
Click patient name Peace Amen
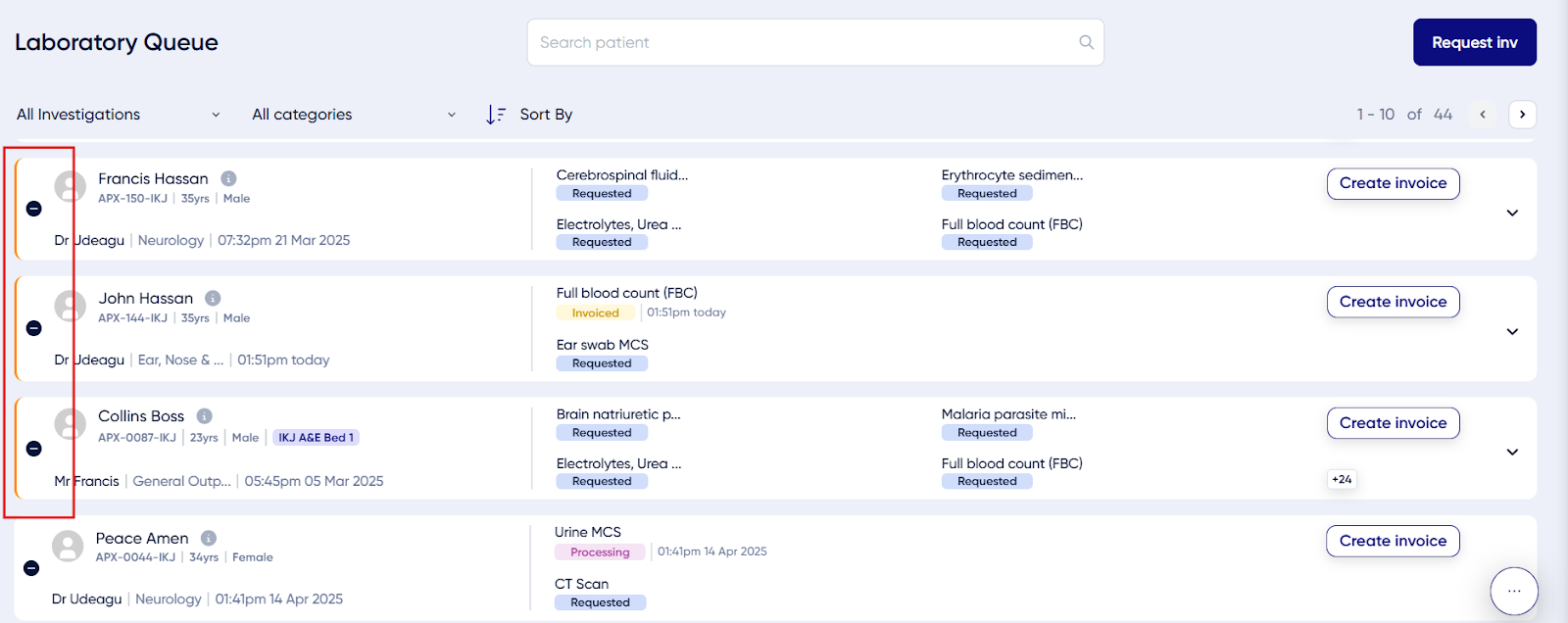click(142, 538)
